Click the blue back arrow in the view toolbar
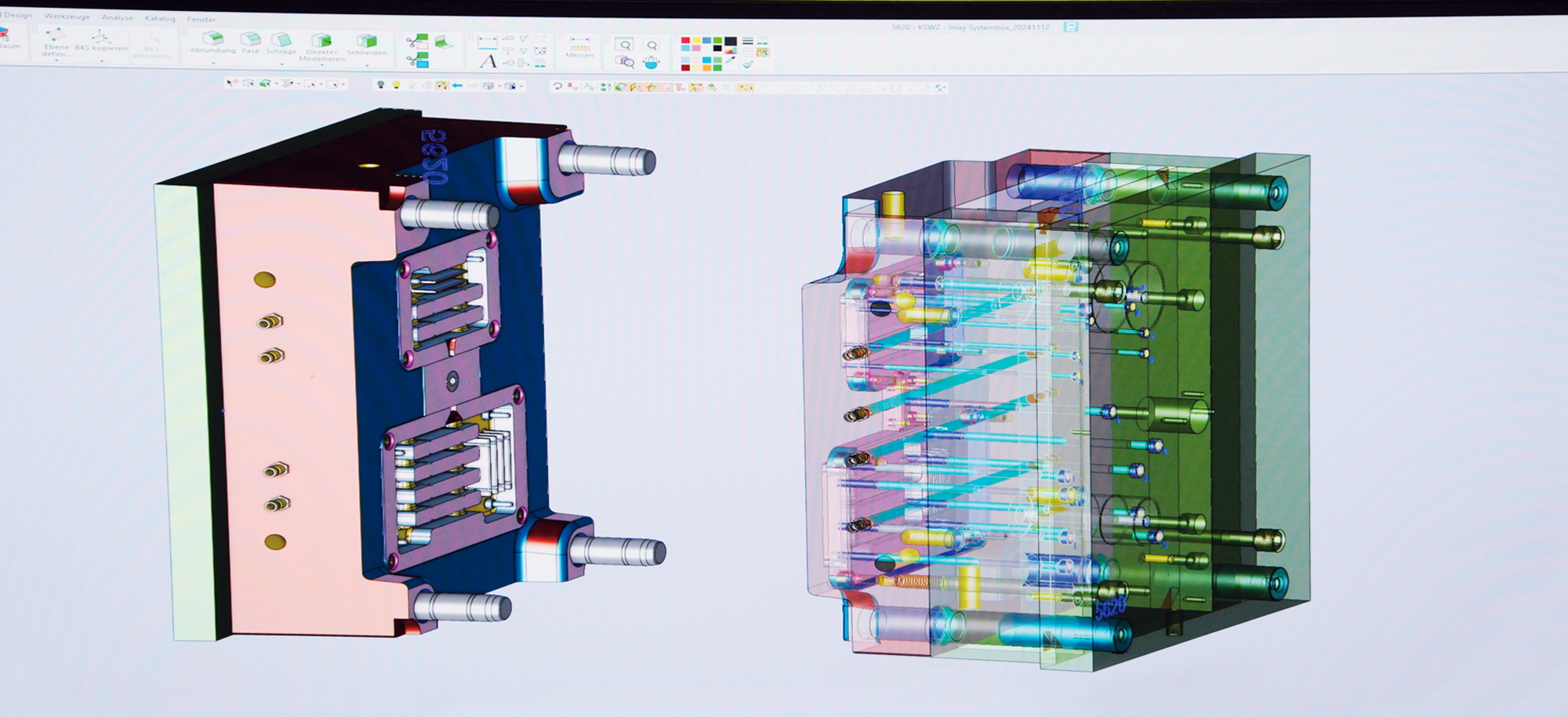 coord(457,85)
